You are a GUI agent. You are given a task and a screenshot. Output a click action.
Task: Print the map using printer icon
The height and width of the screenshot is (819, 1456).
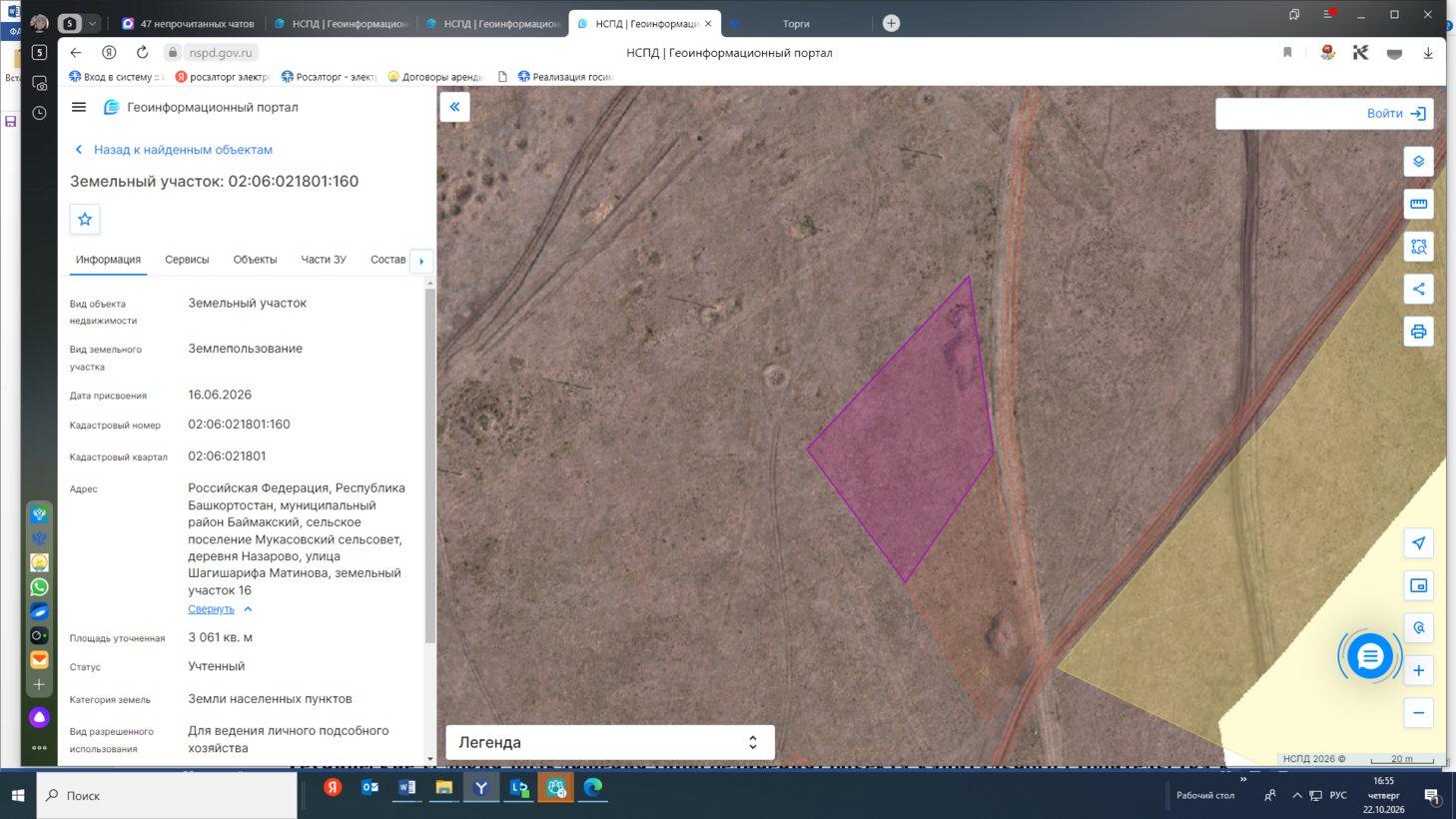click(x=1418, y=332)
